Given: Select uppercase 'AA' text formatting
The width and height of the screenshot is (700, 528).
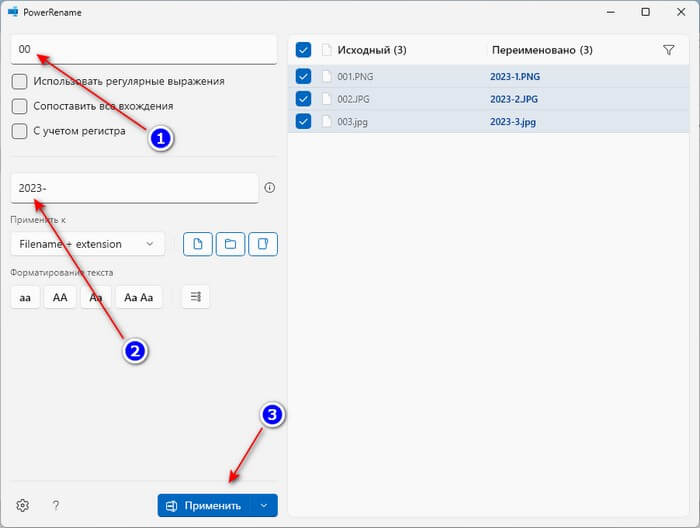Looking at the screenshot, I should coord(60,297).
